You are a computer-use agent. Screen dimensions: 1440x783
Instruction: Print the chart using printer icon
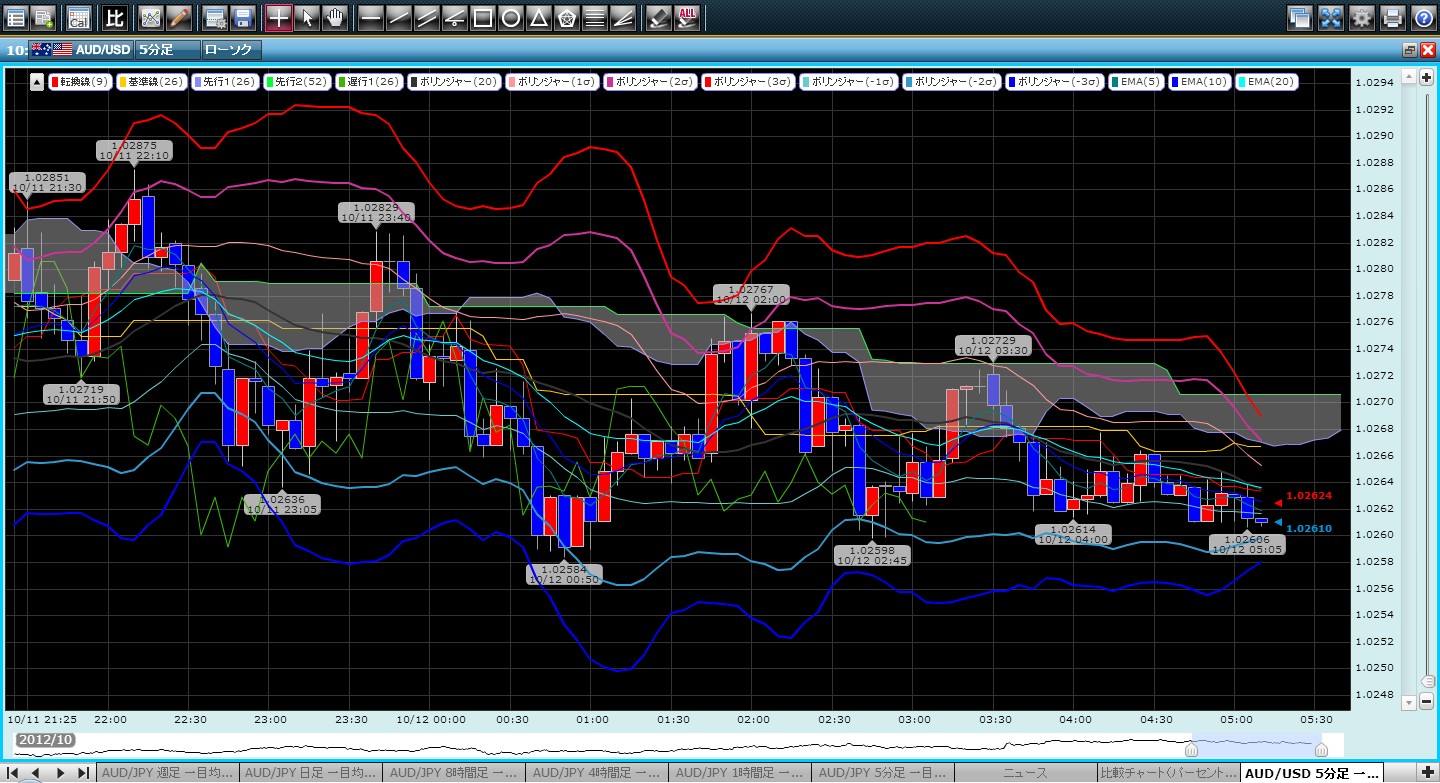[1392, 17]
